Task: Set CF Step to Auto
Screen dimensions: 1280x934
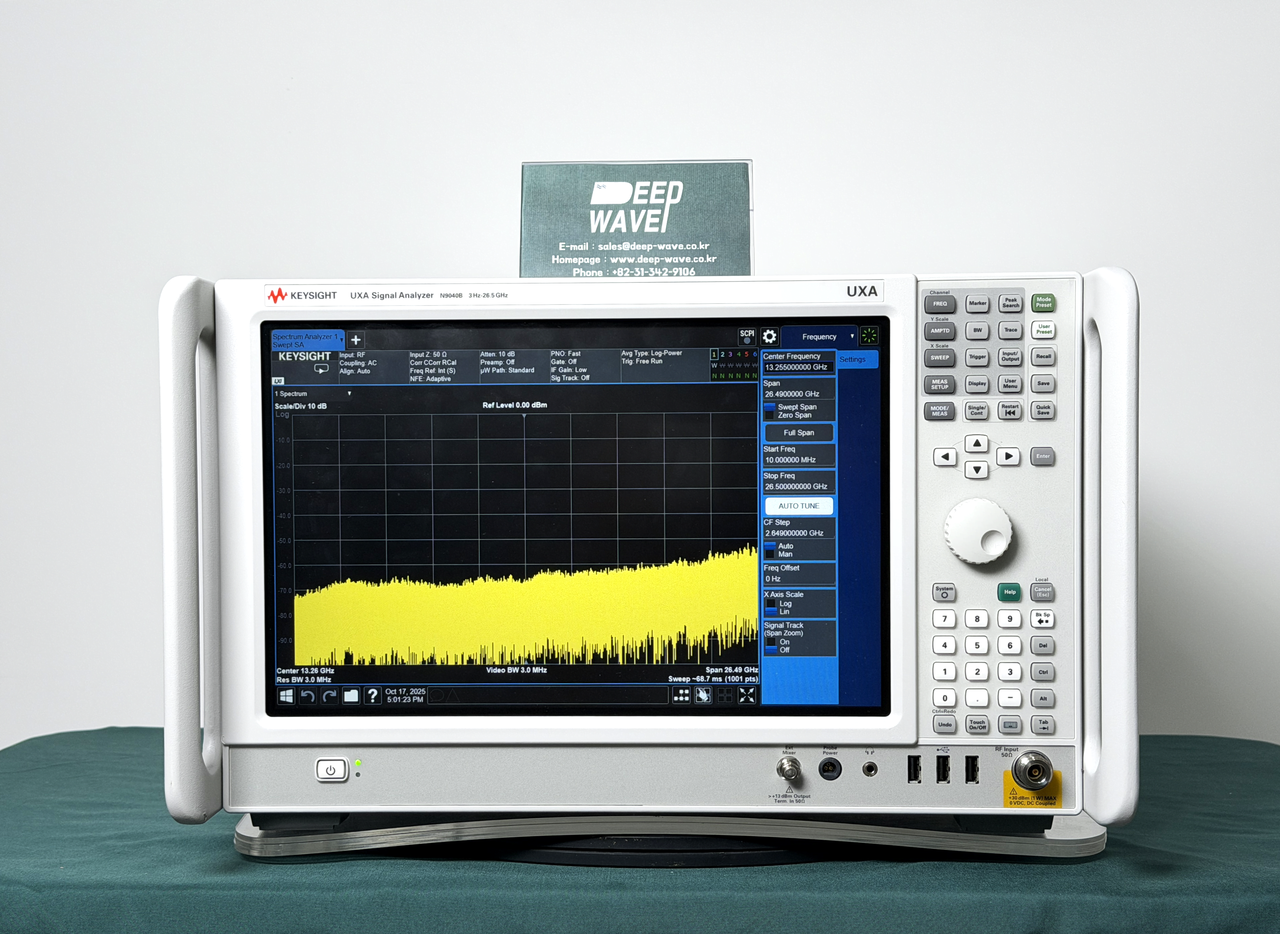Action: tap(779, 546)
